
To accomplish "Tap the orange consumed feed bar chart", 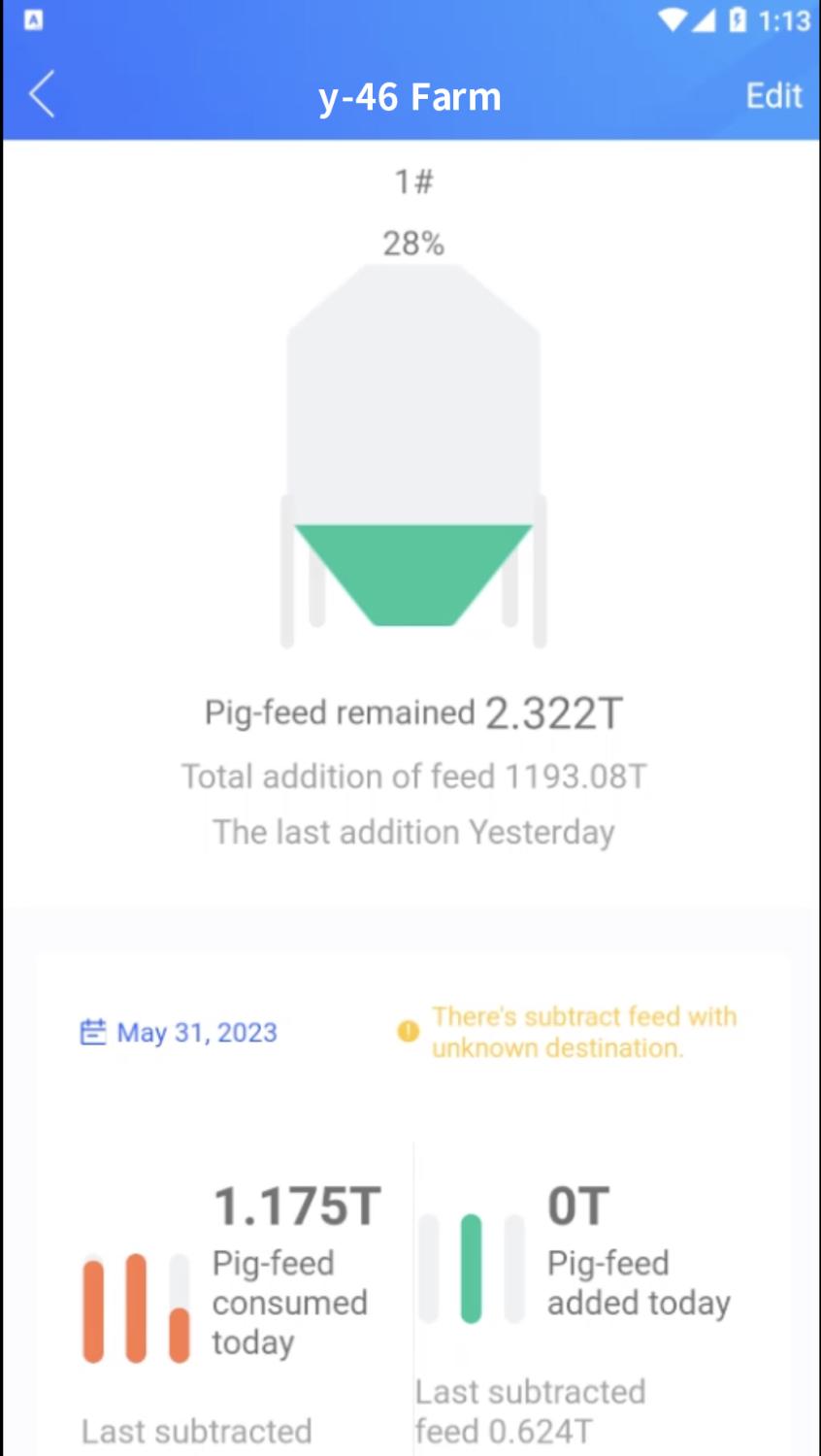I will [136, 1308].
